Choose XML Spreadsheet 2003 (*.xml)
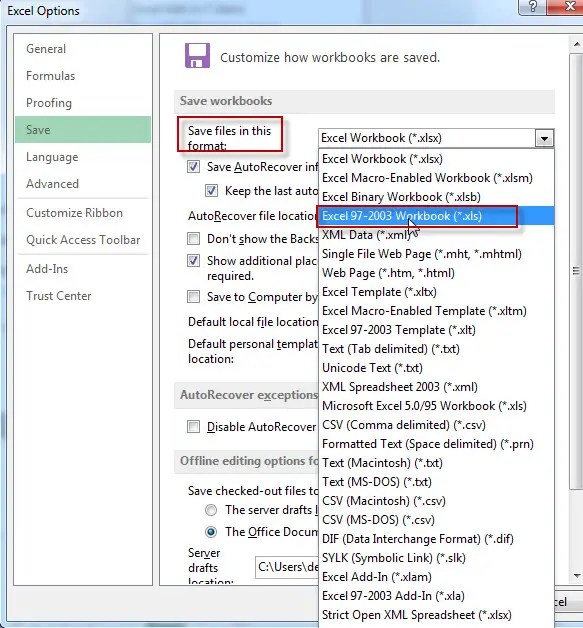 [436, 387]
